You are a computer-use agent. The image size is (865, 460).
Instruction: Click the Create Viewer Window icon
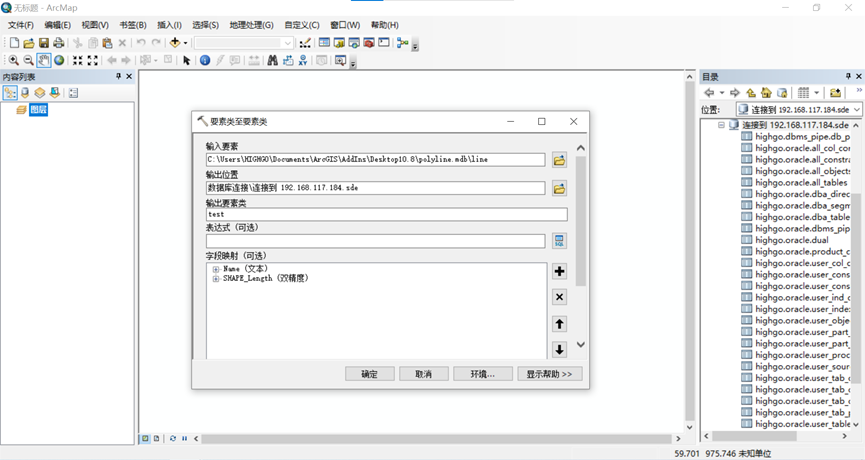(340, 60)
